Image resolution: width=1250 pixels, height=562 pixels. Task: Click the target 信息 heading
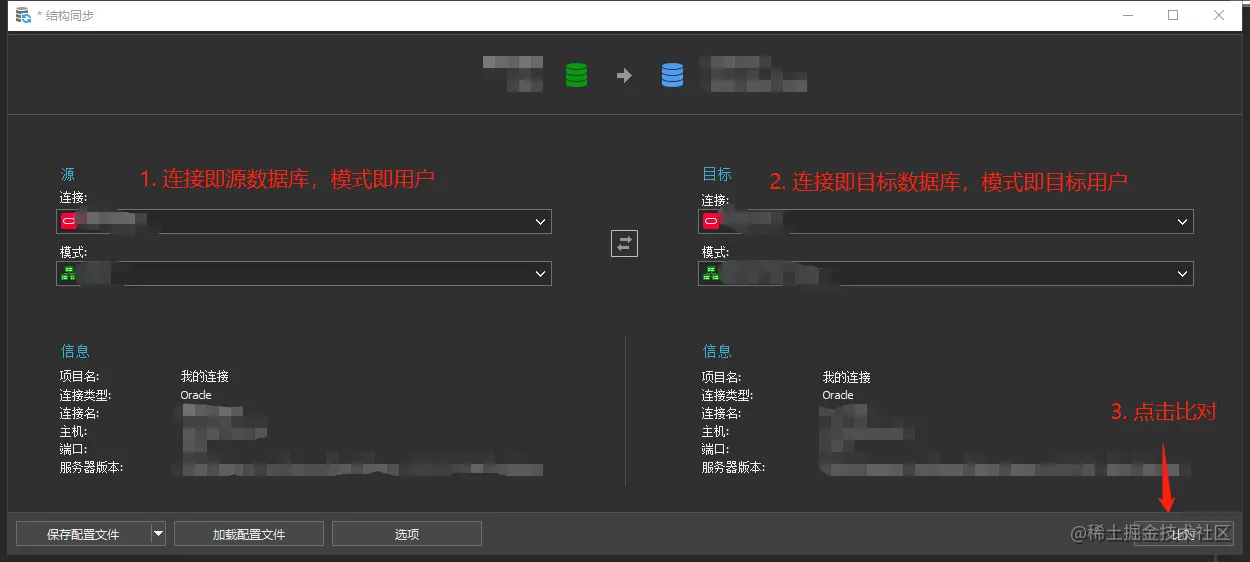(717, 351)
